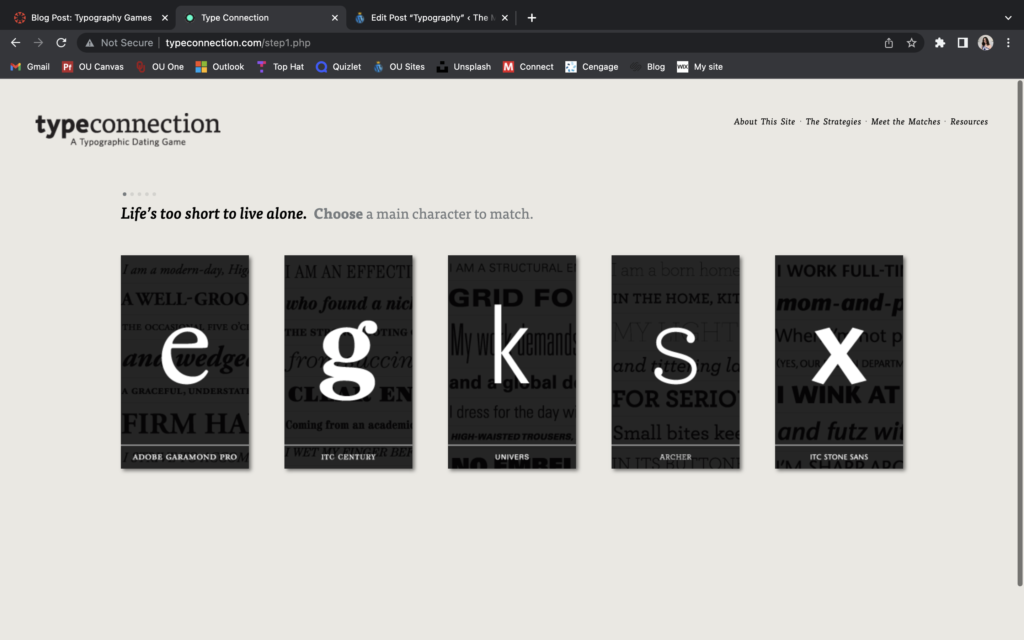Close the Blog Post: Typography Games tab
The width and height of the screenshot is (1024, 640).
[x=165, y=18]
